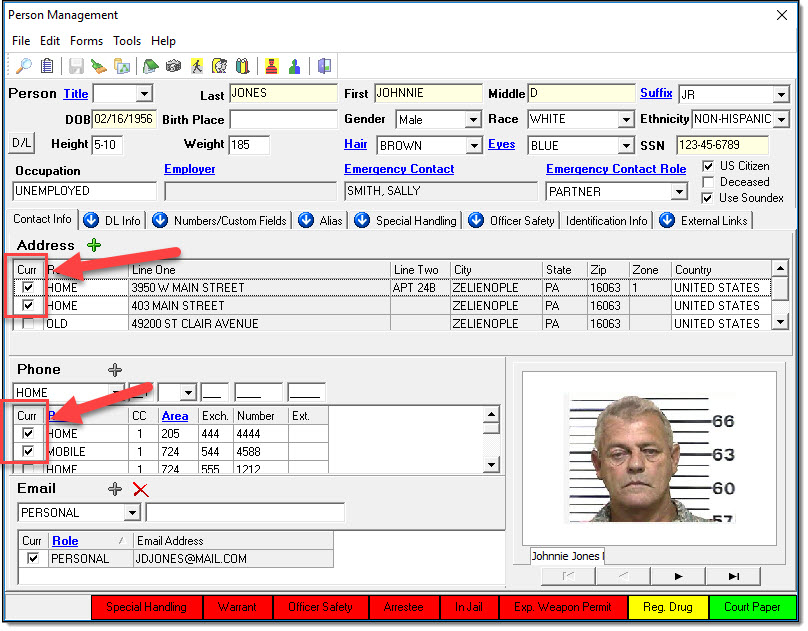Add a new phone with plus icon
Image resolution: width=808 pixels, height=631 pixels.
coord(115,370)
